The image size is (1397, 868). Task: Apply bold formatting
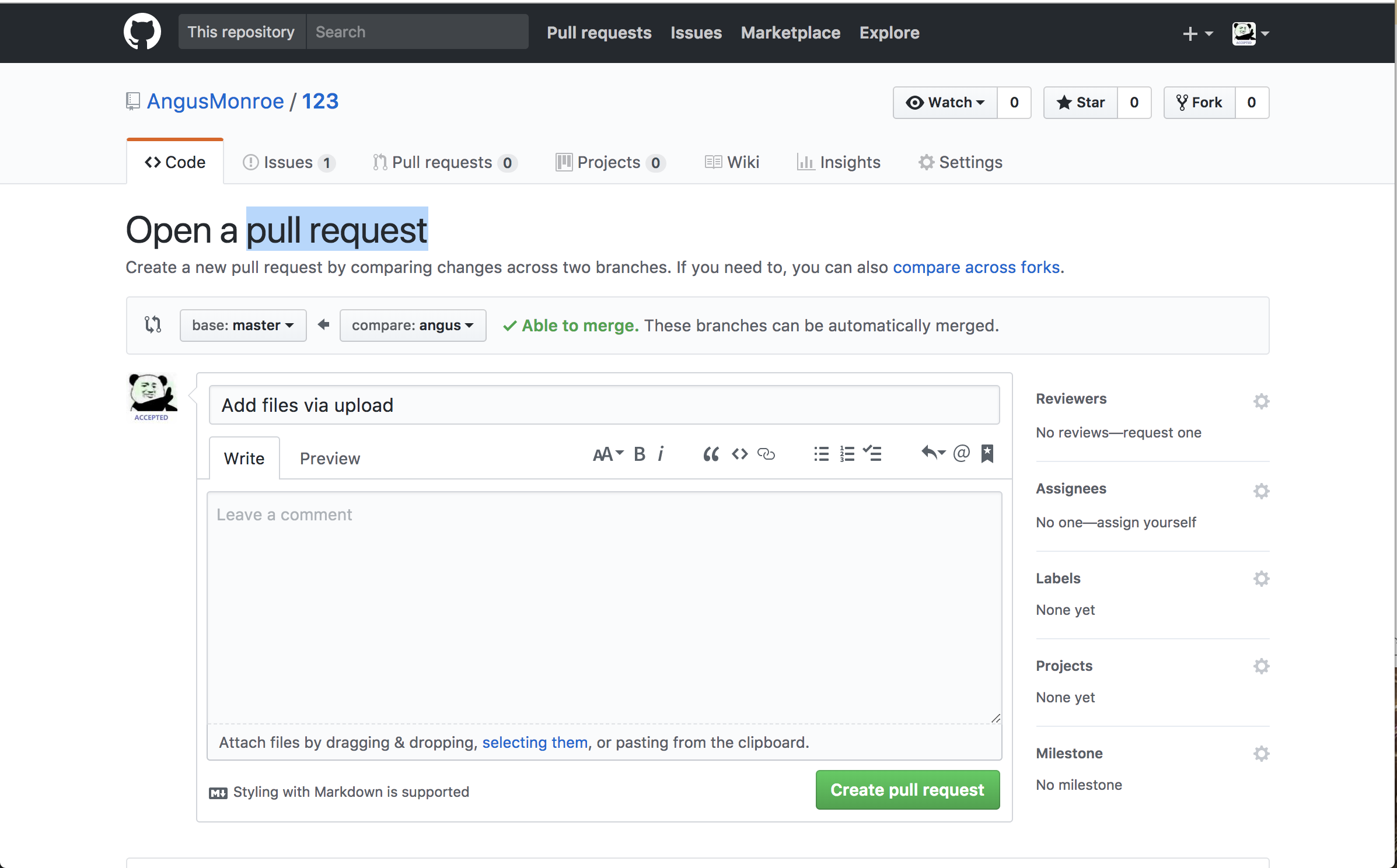click(640, 454)
